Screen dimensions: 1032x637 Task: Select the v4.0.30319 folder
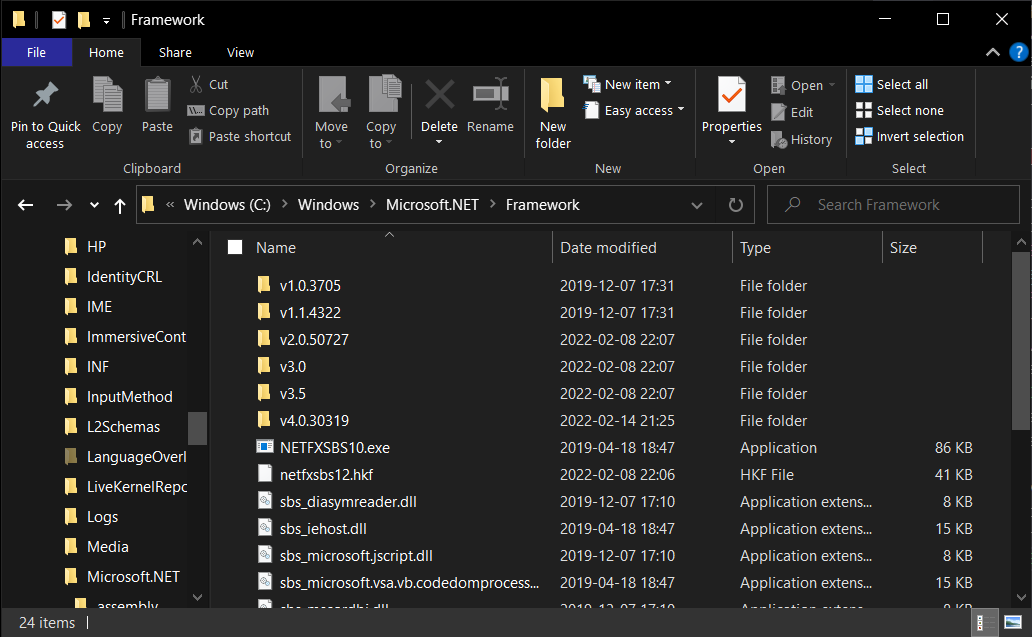315,420
